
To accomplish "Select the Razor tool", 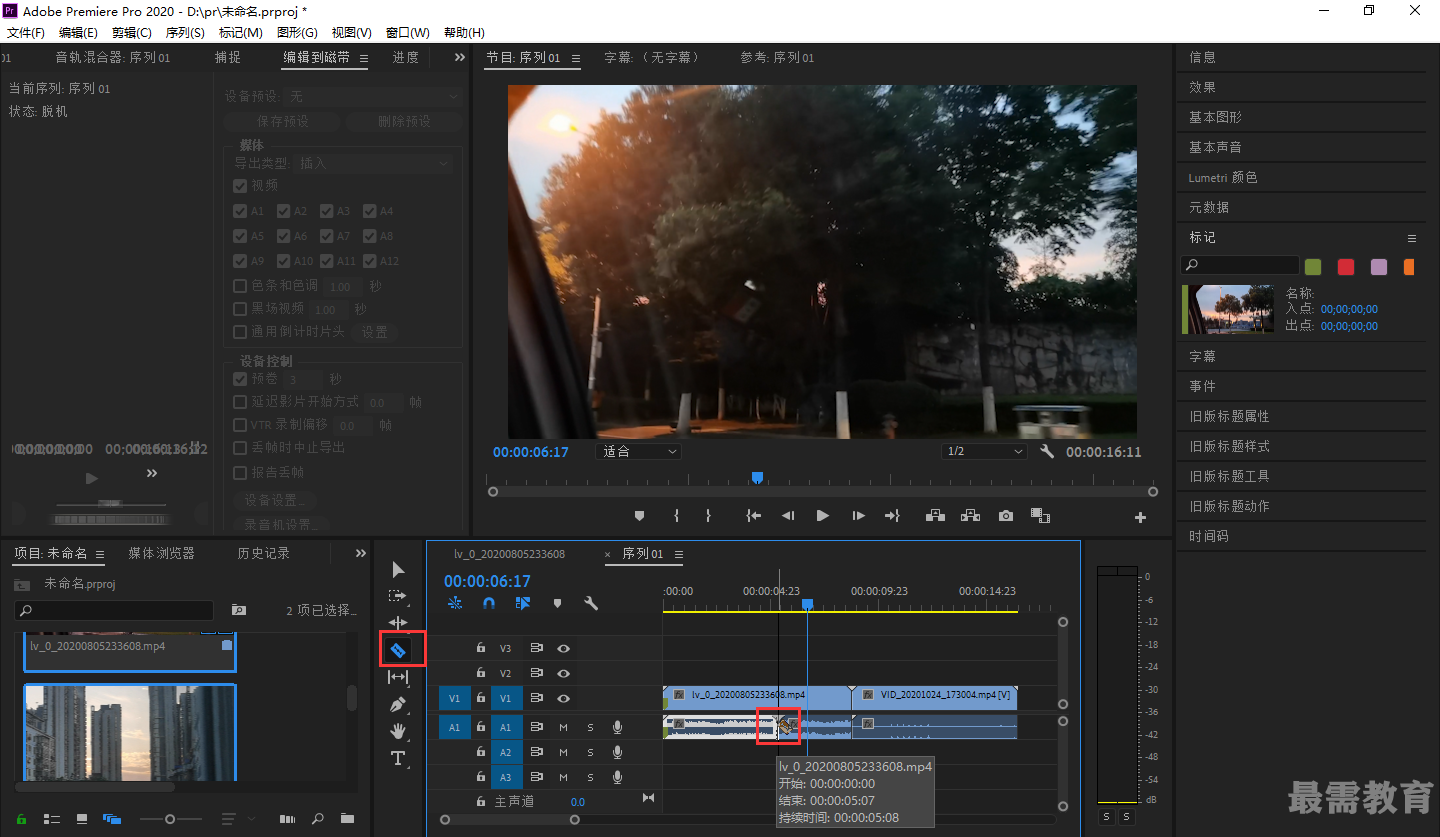I will pos(398,650).
